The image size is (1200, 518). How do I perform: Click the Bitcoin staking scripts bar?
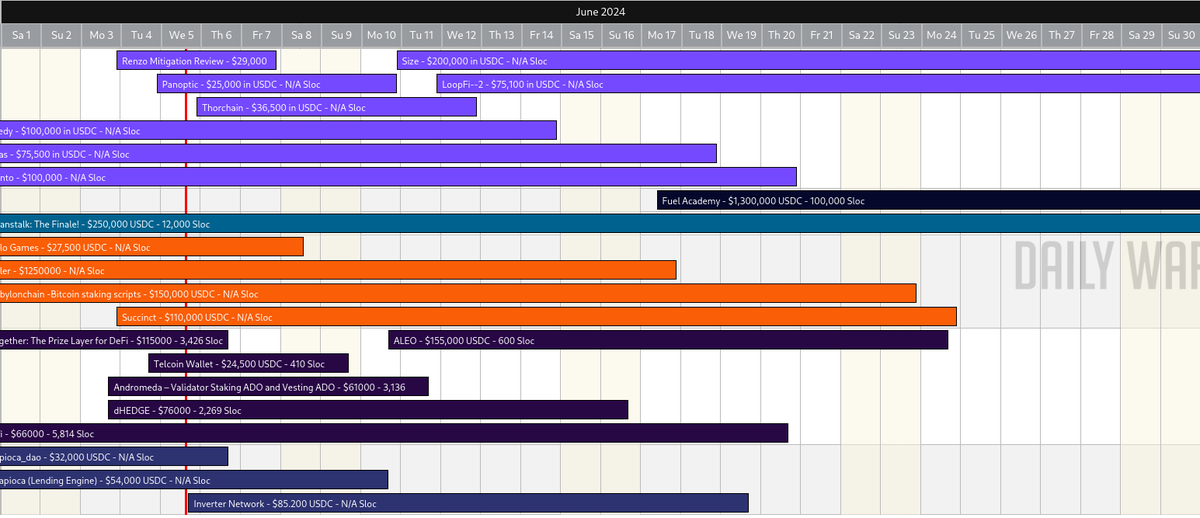458,294
